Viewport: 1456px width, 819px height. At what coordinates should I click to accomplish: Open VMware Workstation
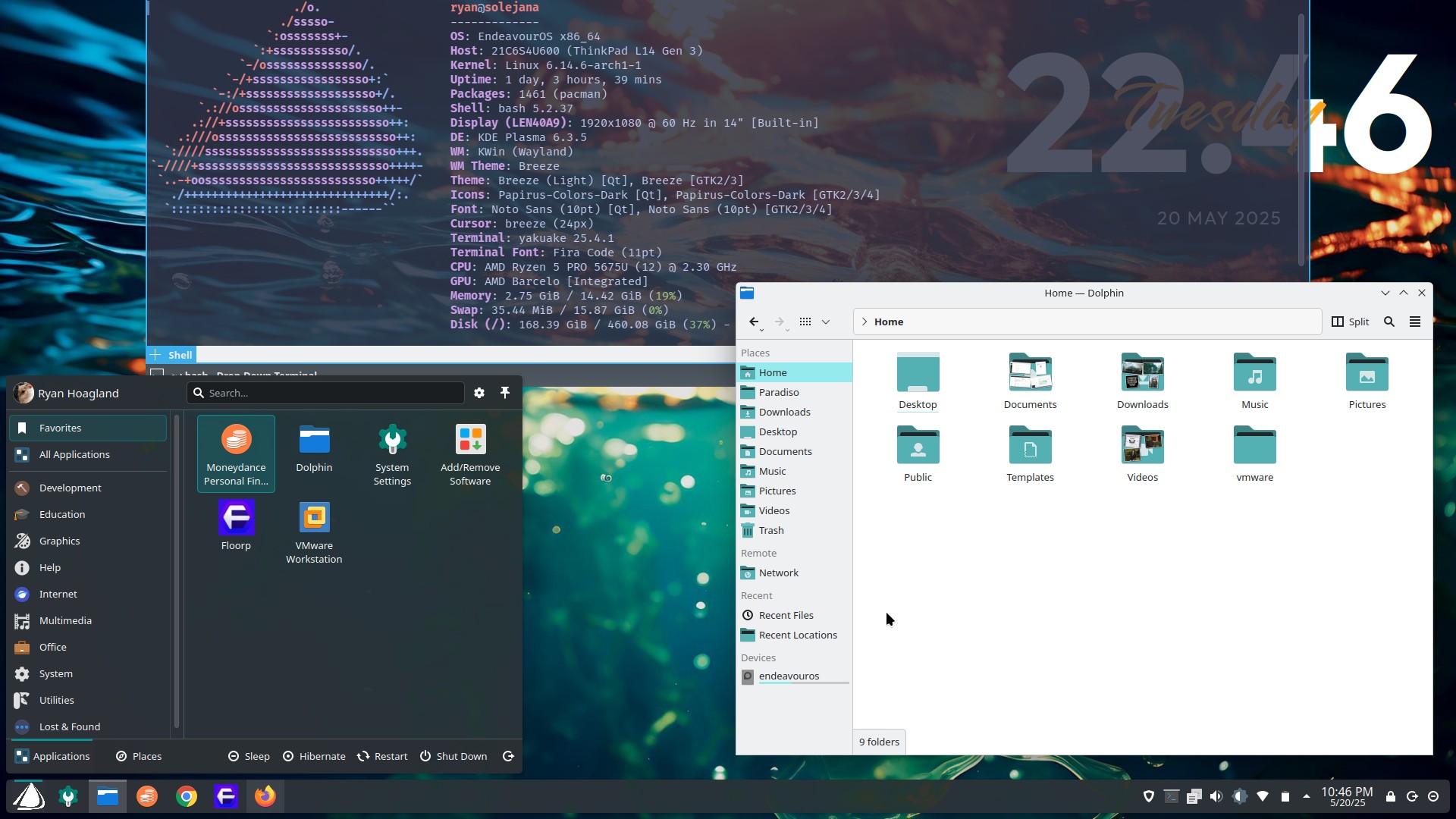[x=314, y=532]
